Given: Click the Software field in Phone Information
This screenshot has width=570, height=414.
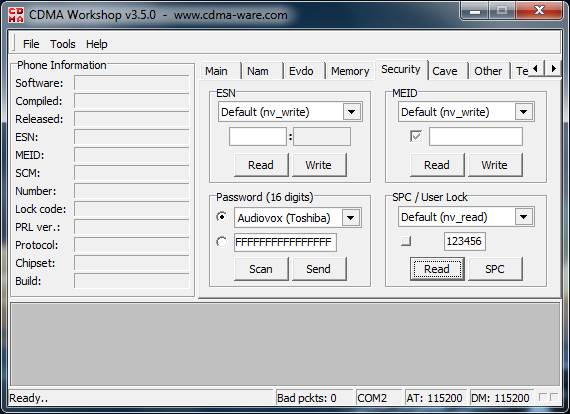Looking at the screenshot, I should [x=132, y=83].
